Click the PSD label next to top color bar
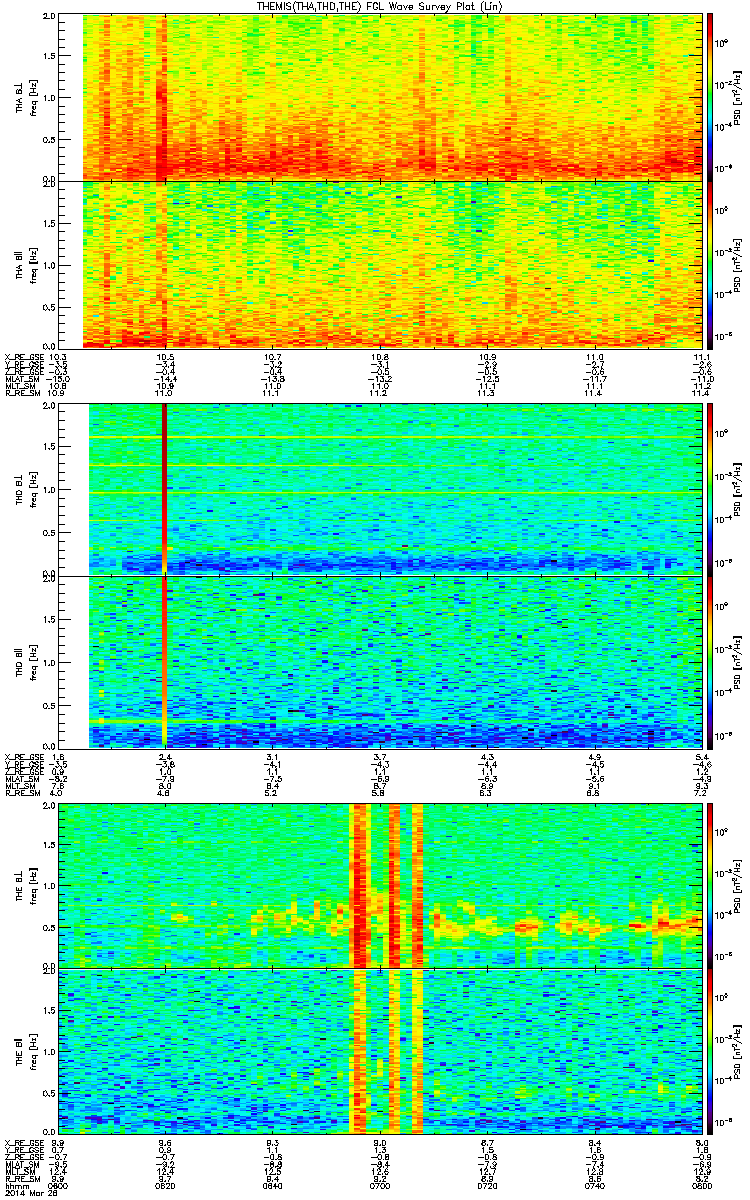 click(738, 97)
